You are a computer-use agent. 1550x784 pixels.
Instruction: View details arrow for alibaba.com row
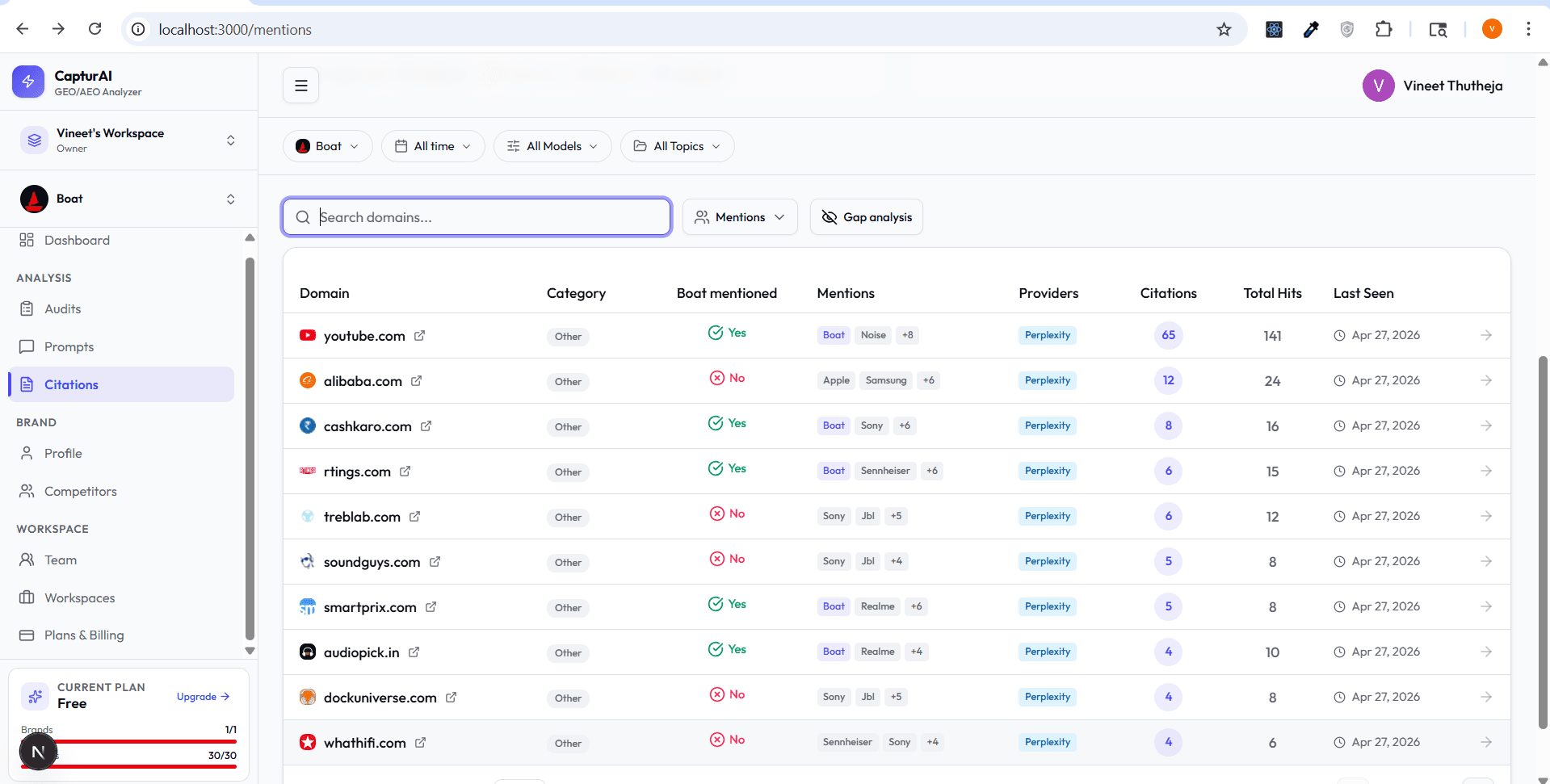click(x=1486, y=380)
